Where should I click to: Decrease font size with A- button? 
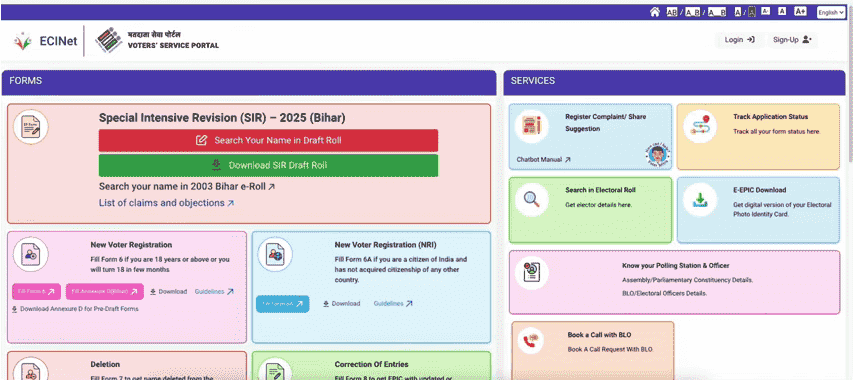pyautogui.click(x=765, y=11)
